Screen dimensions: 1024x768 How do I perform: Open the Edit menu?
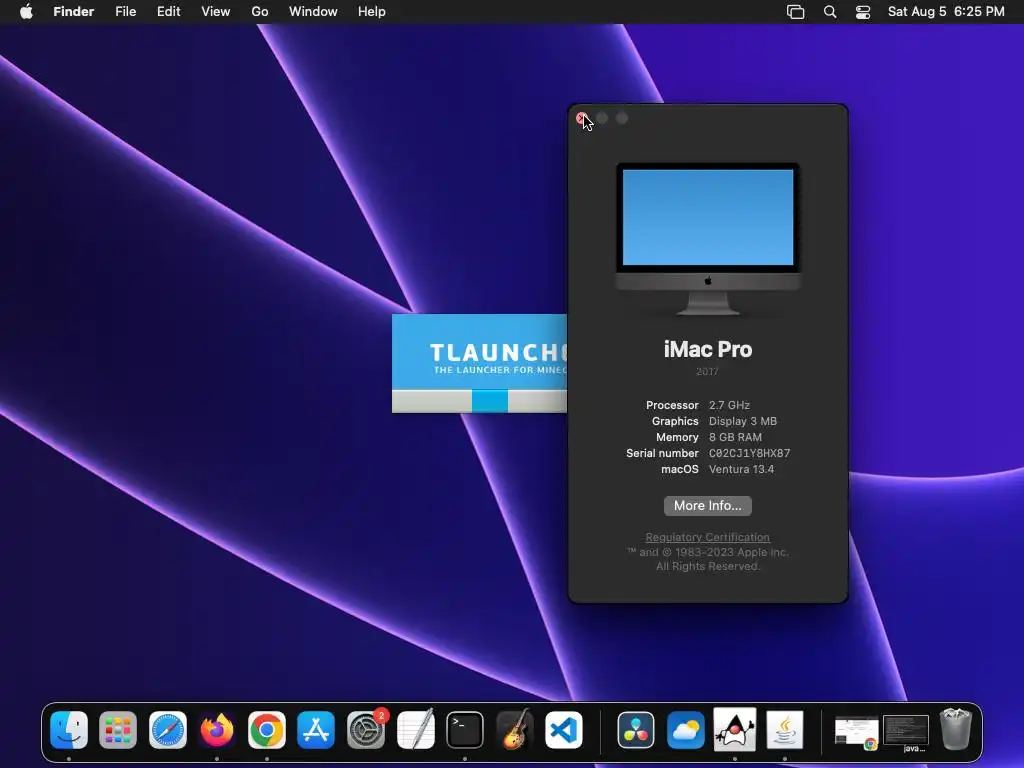(168, 12)
